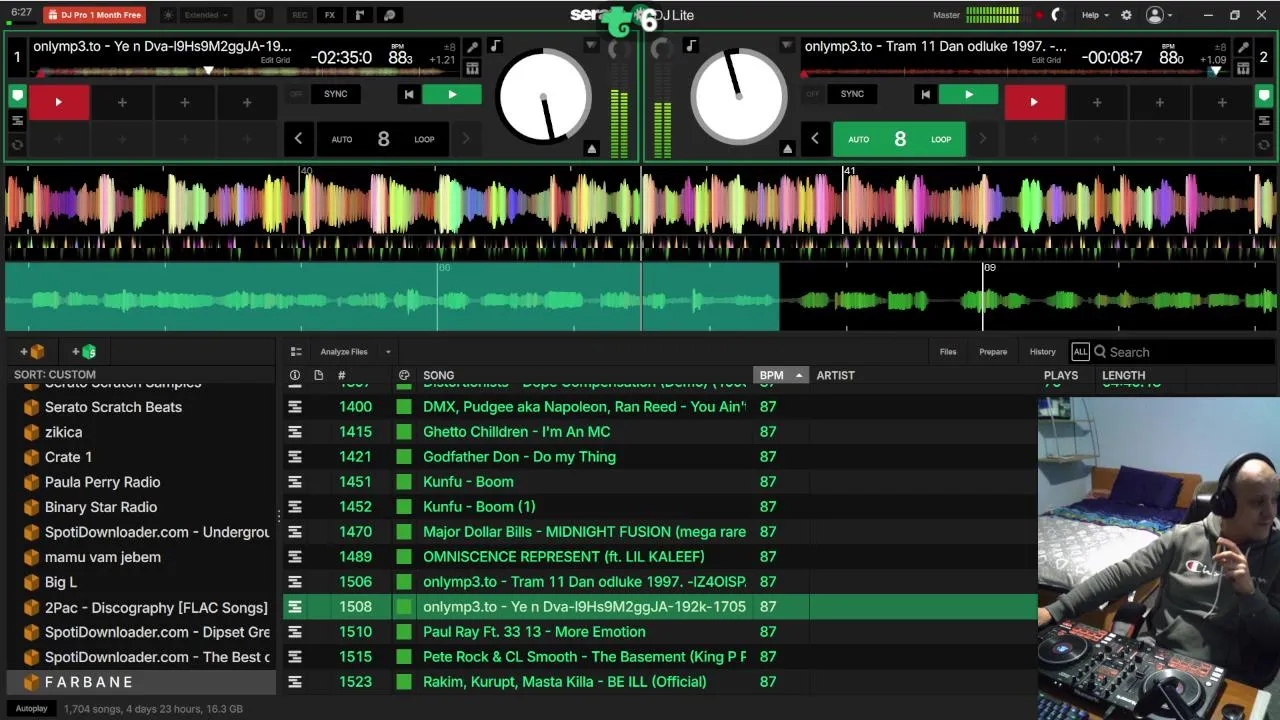Click deck 2 stems microphone icon
1280x720 pixels.
tap(1243, 47)
